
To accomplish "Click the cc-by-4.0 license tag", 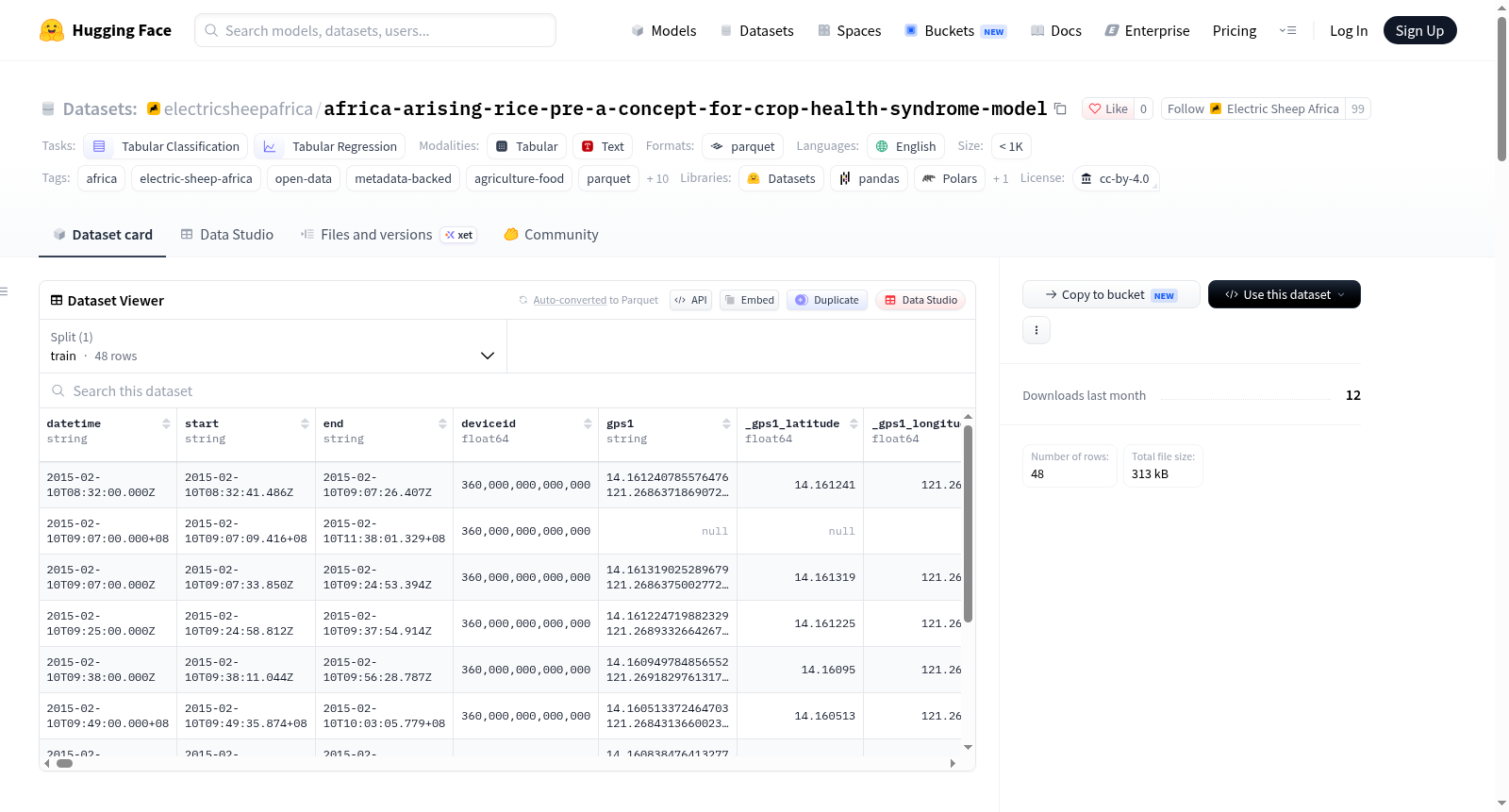I will [1115, 178].
